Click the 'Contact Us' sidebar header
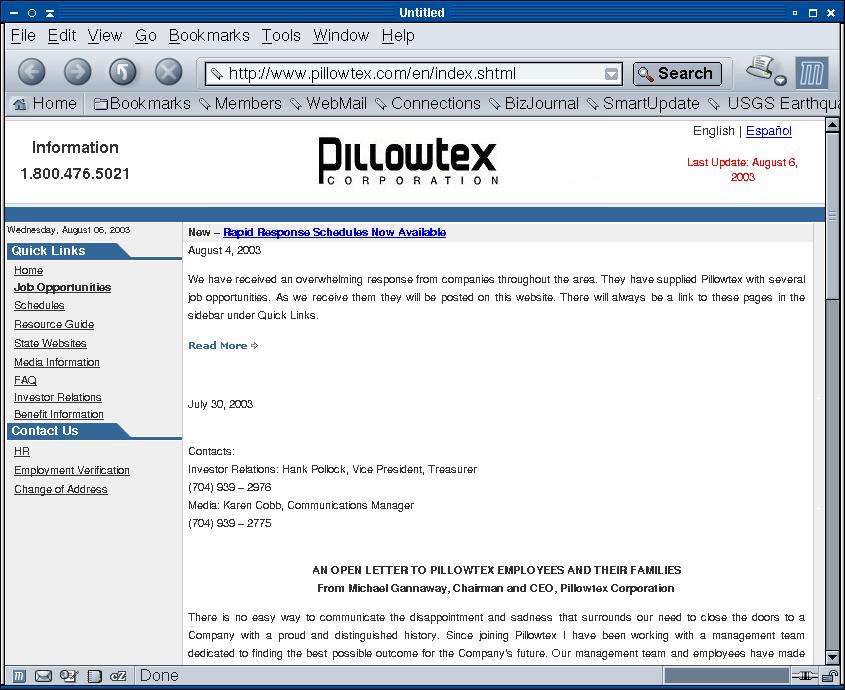845x690 pixels. click(45, 431)
